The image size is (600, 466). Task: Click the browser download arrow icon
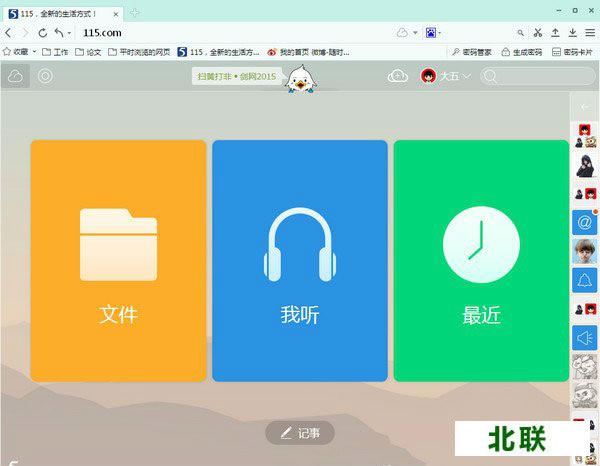tap(572, 32)
